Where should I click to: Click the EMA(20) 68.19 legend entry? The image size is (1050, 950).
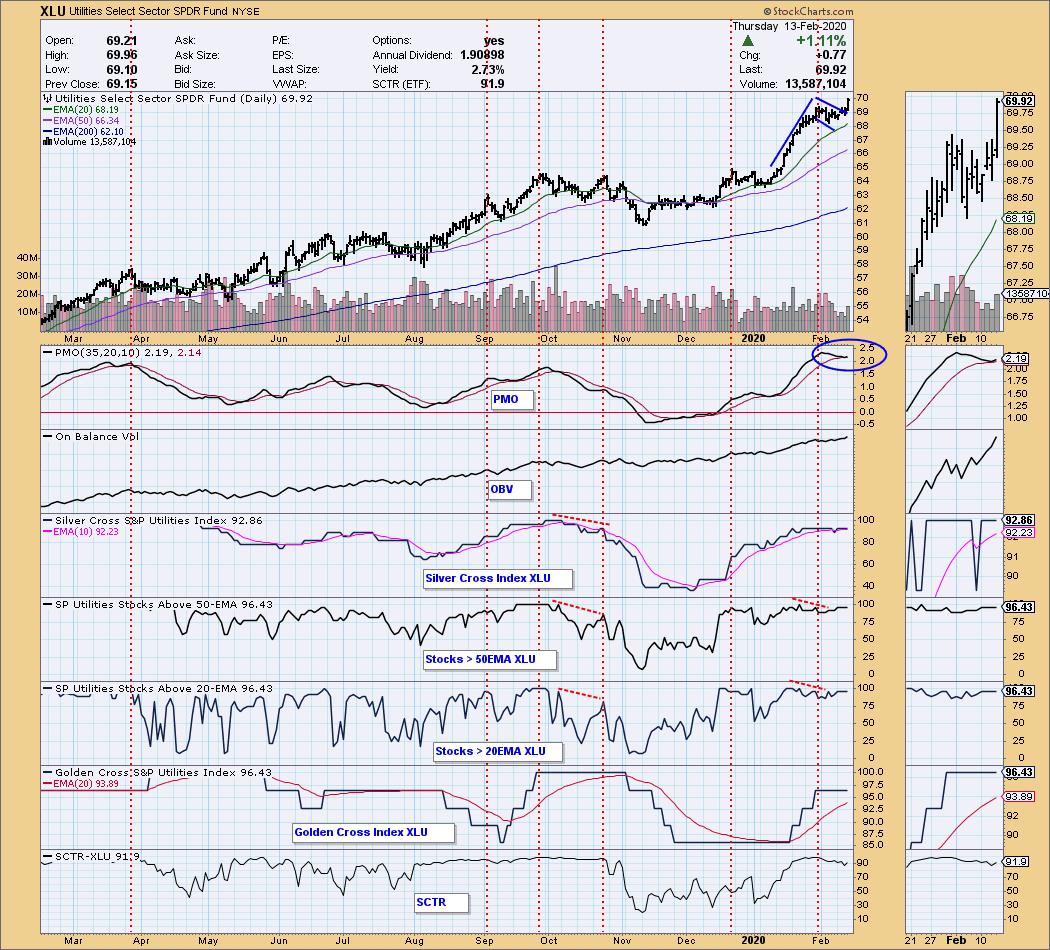(81, 110)
